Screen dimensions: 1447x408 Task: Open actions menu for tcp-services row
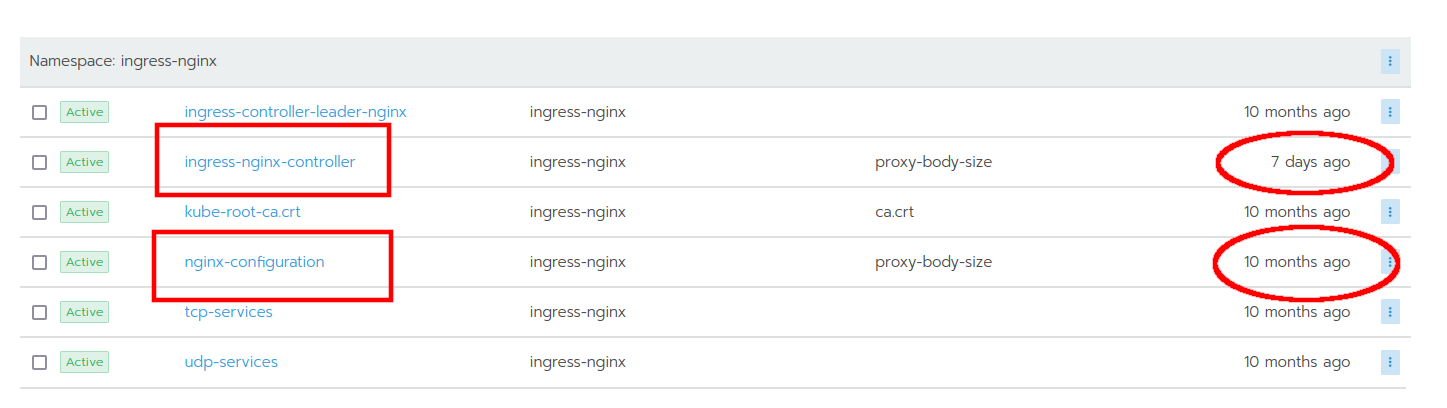pyautogui.click(x=1390, y=312)
